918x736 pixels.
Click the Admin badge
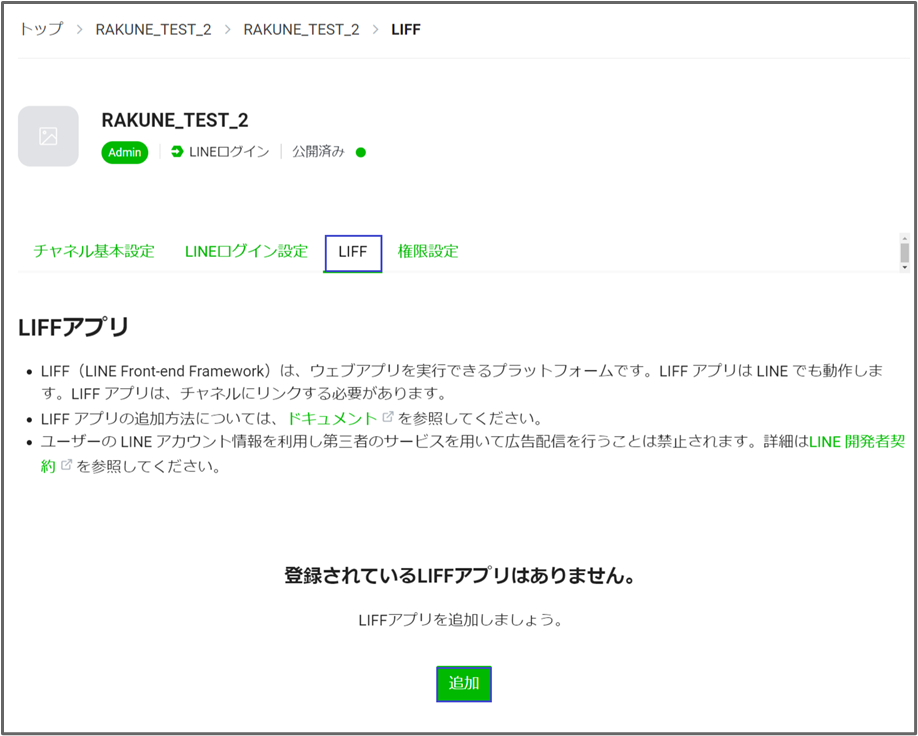[x=125, y=152]
